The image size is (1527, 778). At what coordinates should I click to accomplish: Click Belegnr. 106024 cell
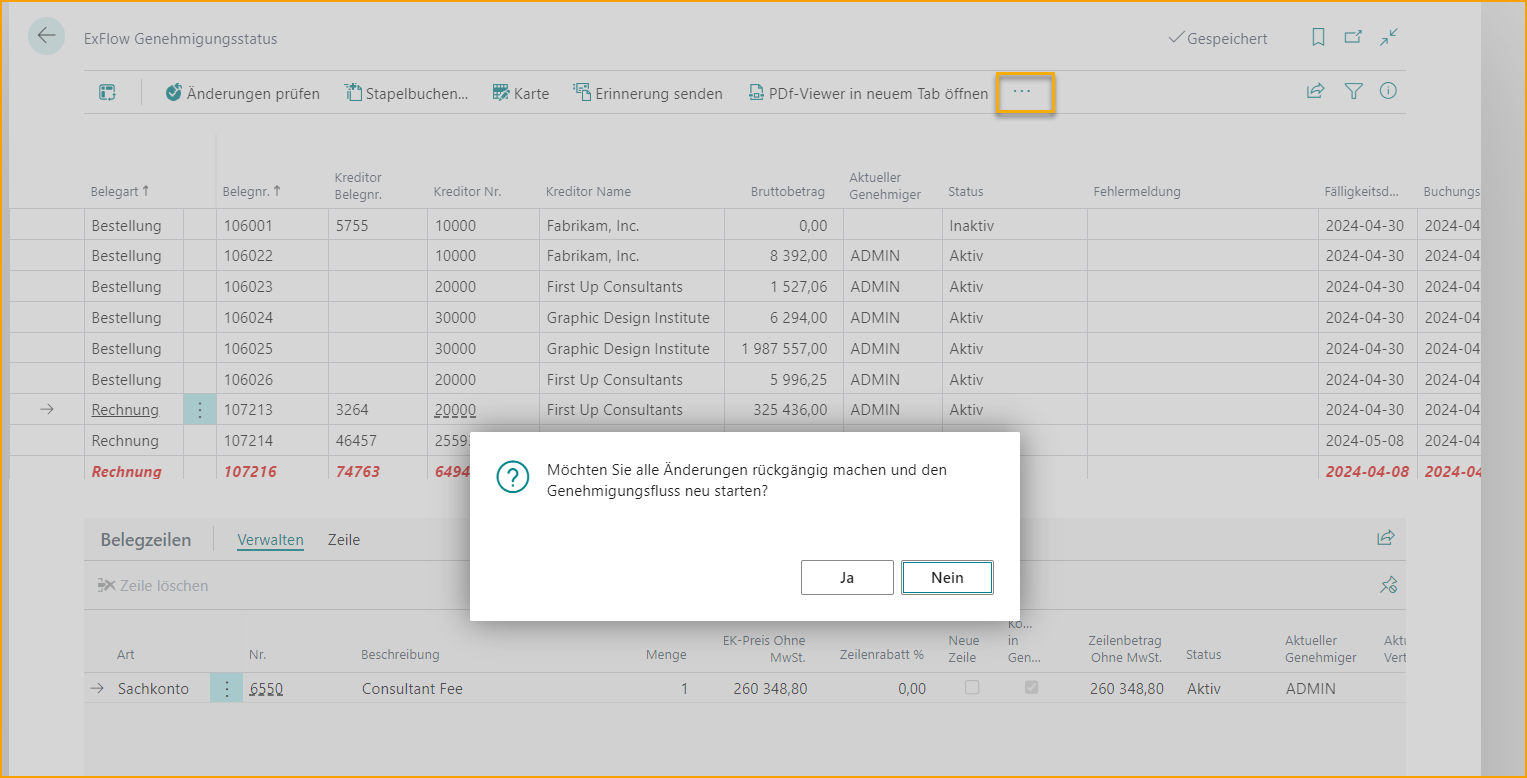[x=272, y=318]
